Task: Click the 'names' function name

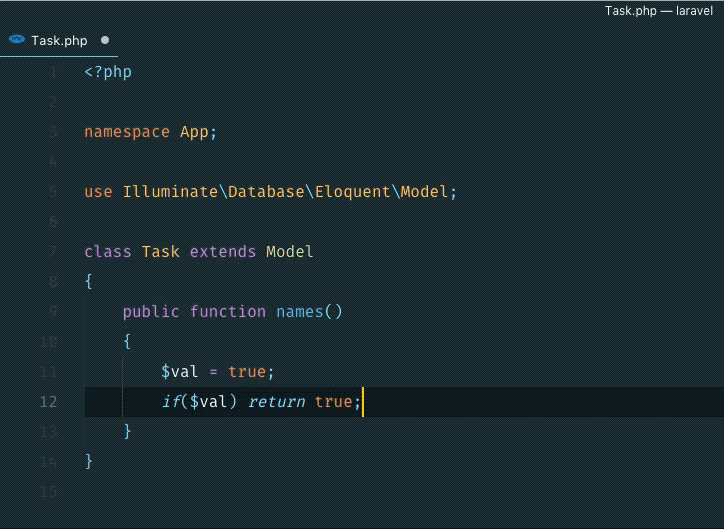Action: pyautogui.click(x=299, y=312)
